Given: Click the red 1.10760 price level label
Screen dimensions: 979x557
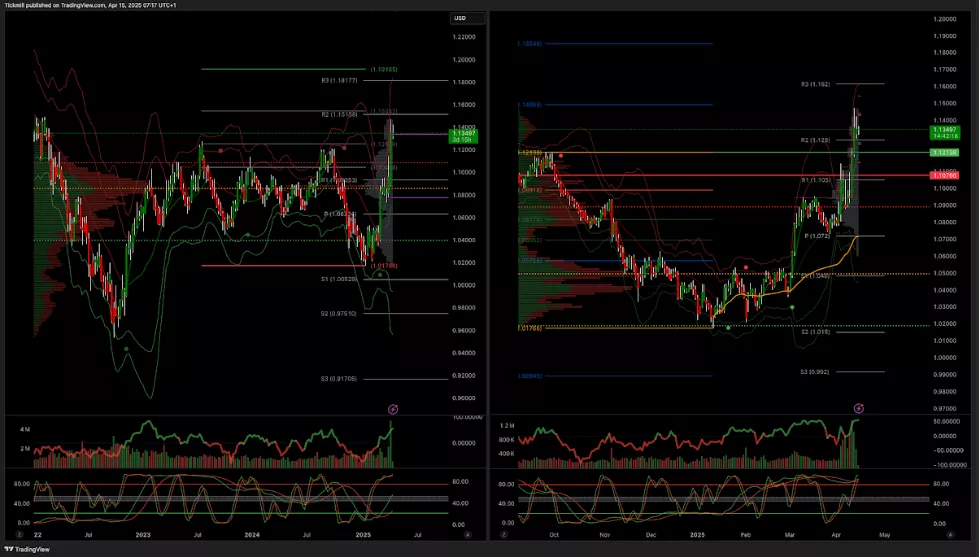Looking at the screenshot, I should coord(945,175).
